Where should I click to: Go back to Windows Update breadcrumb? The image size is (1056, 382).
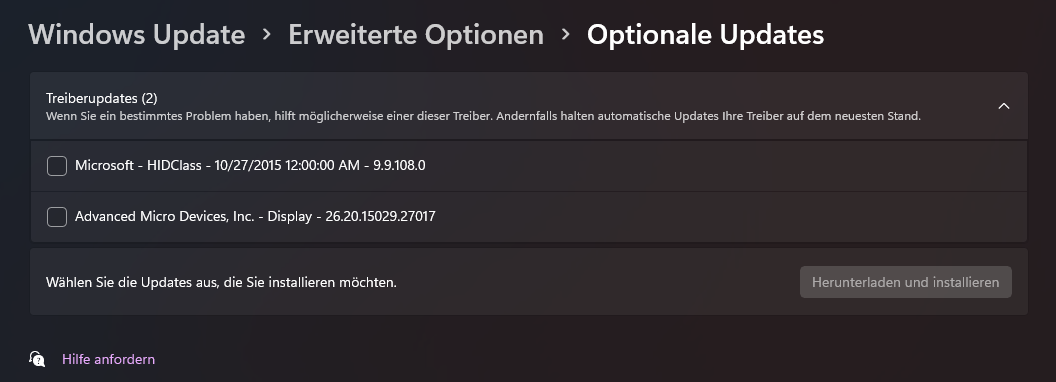tap(137, 34)
